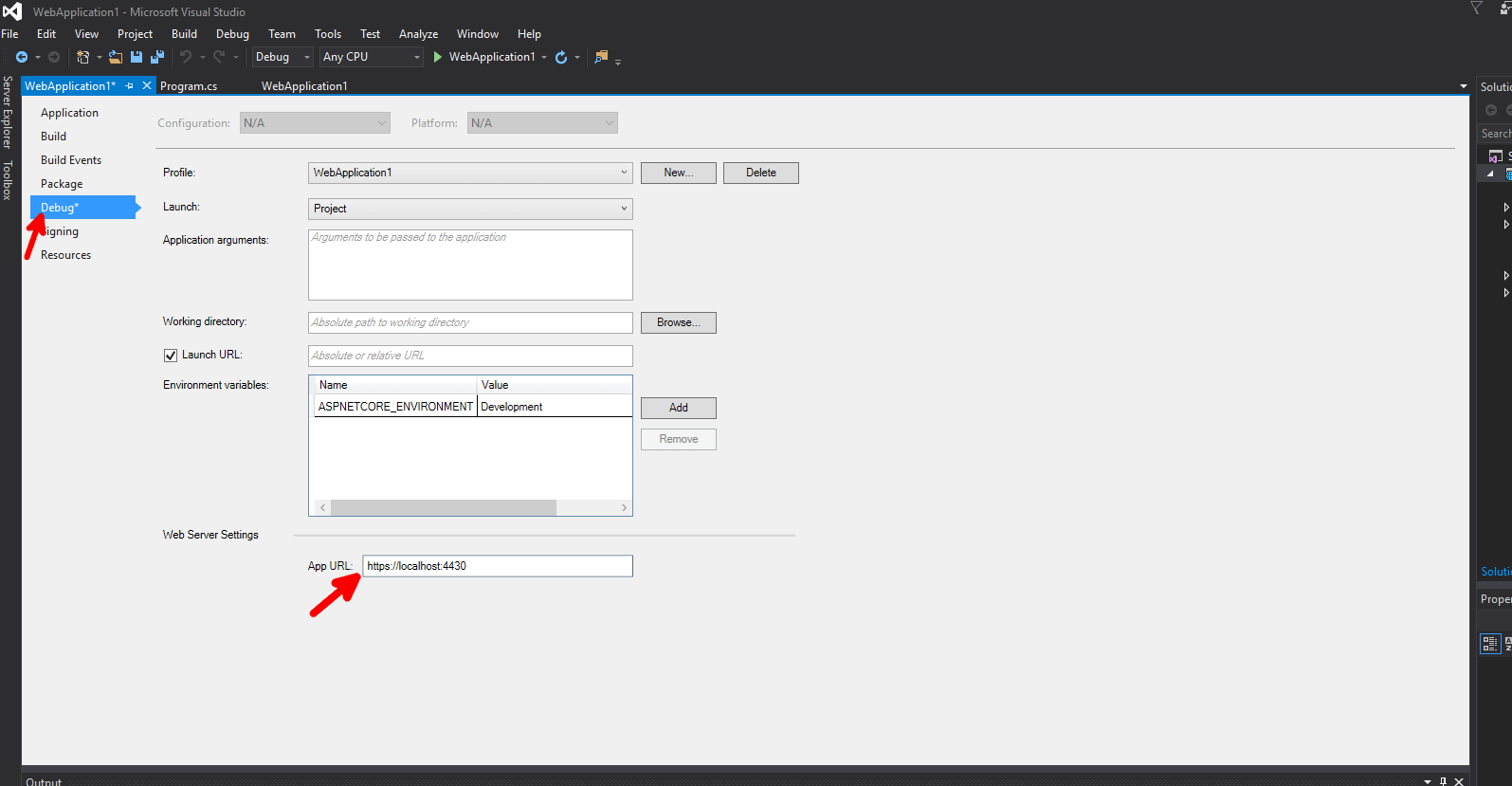
Task: Switch to the Program.cs tab
Action: tap(189, 86)
